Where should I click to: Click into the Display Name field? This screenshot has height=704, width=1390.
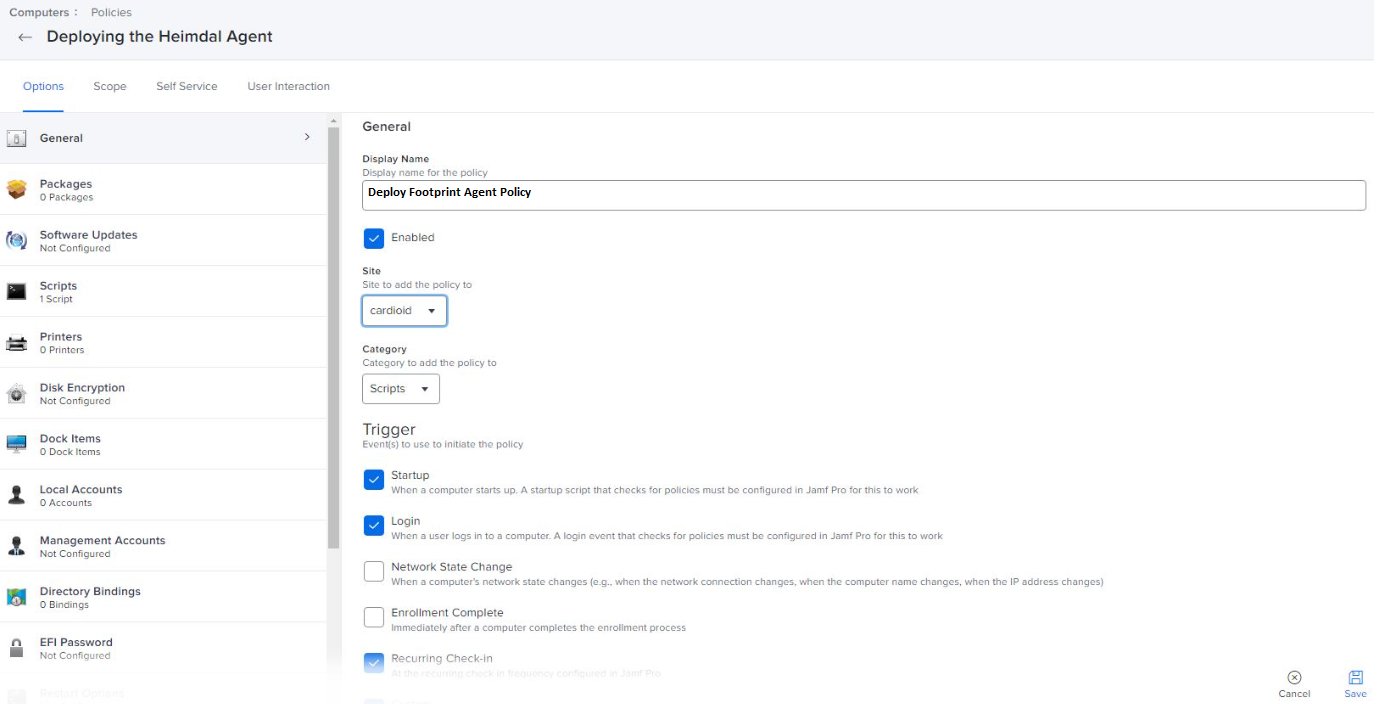(x=864, y=195)
